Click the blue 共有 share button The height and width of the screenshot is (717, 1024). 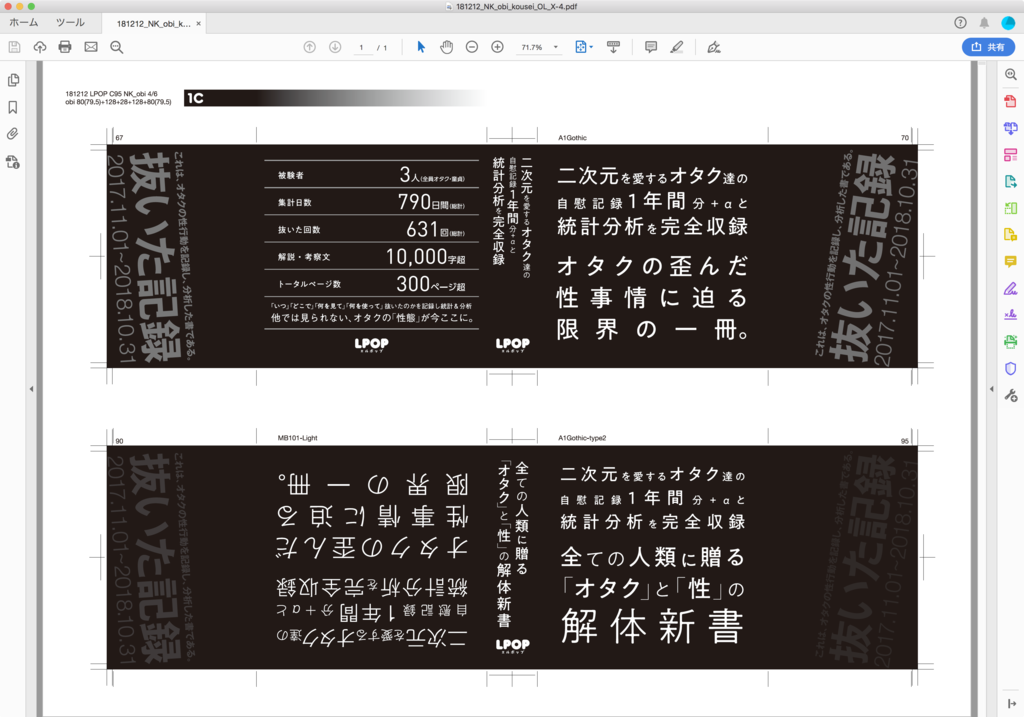[988, 47]
